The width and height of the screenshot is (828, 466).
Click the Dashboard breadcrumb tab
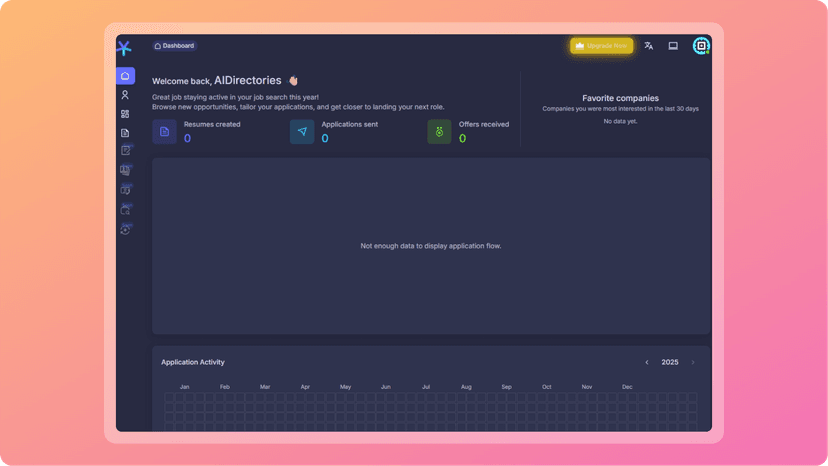click(174, 46)
